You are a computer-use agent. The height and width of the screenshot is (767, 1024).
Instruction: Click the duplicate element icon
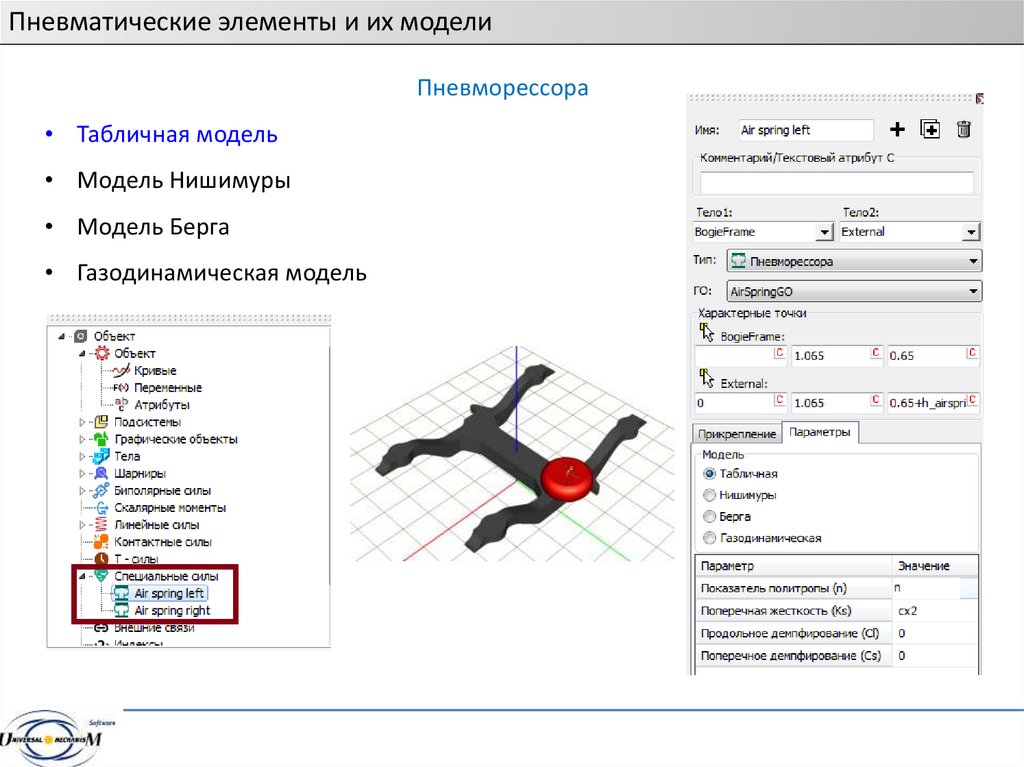tap(930, 129)
